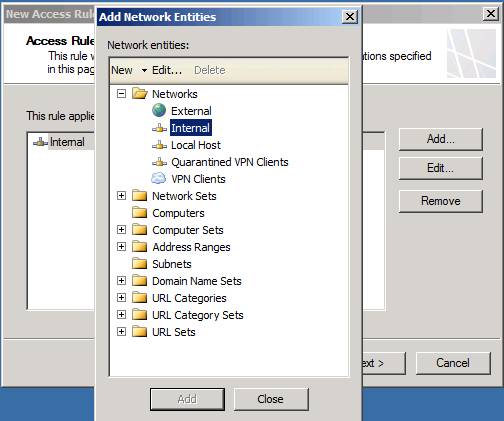Click the open Networks folder icon
Screen dimensions: 504x421
140,93
